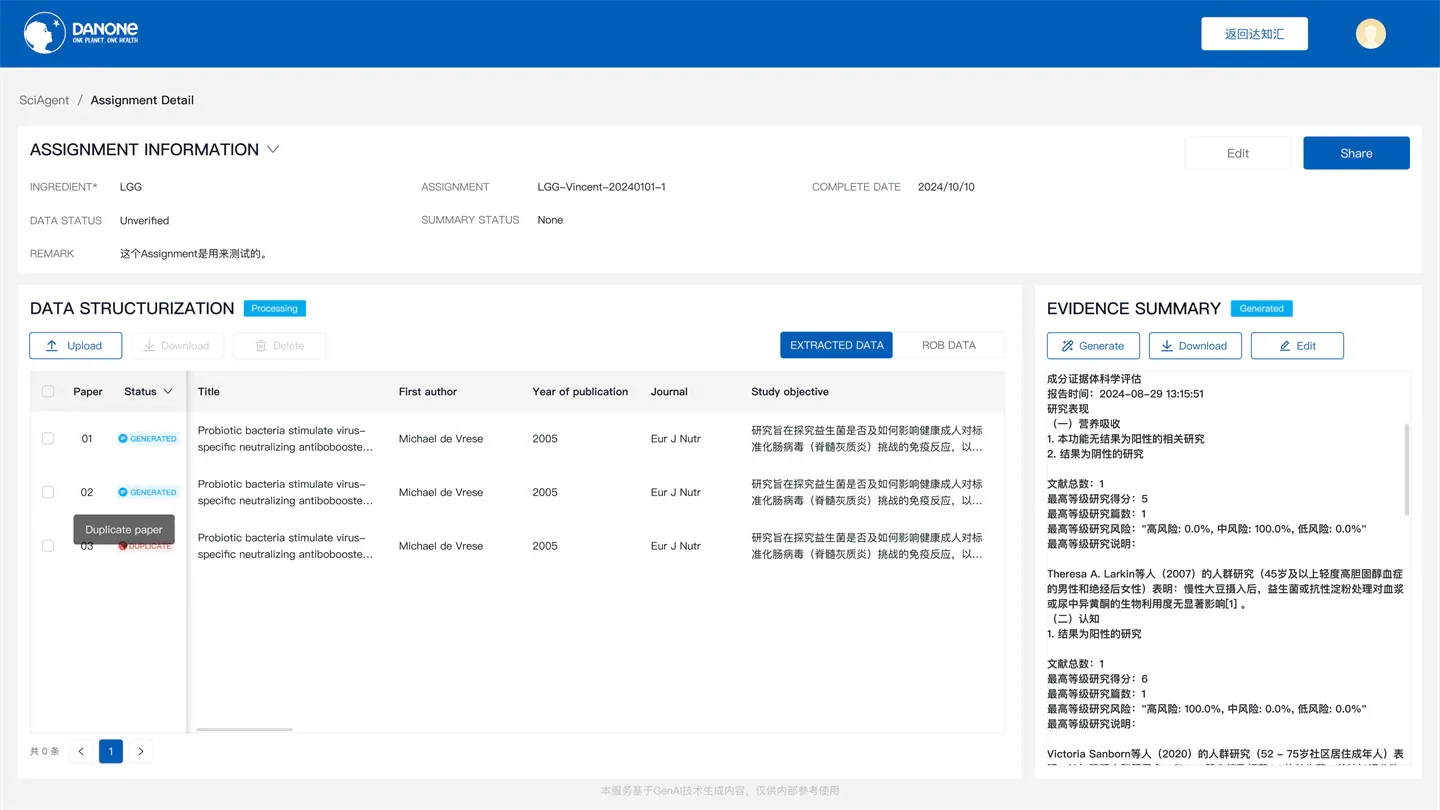This screenshot has width=1440, height=810.
Task: Click the First author column header
Action: [x=428, y=392]
